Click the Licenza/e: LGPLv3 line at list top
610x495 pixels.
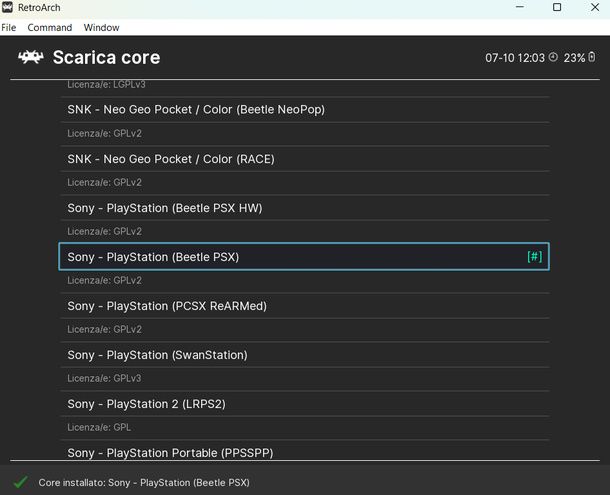[106, 84]
